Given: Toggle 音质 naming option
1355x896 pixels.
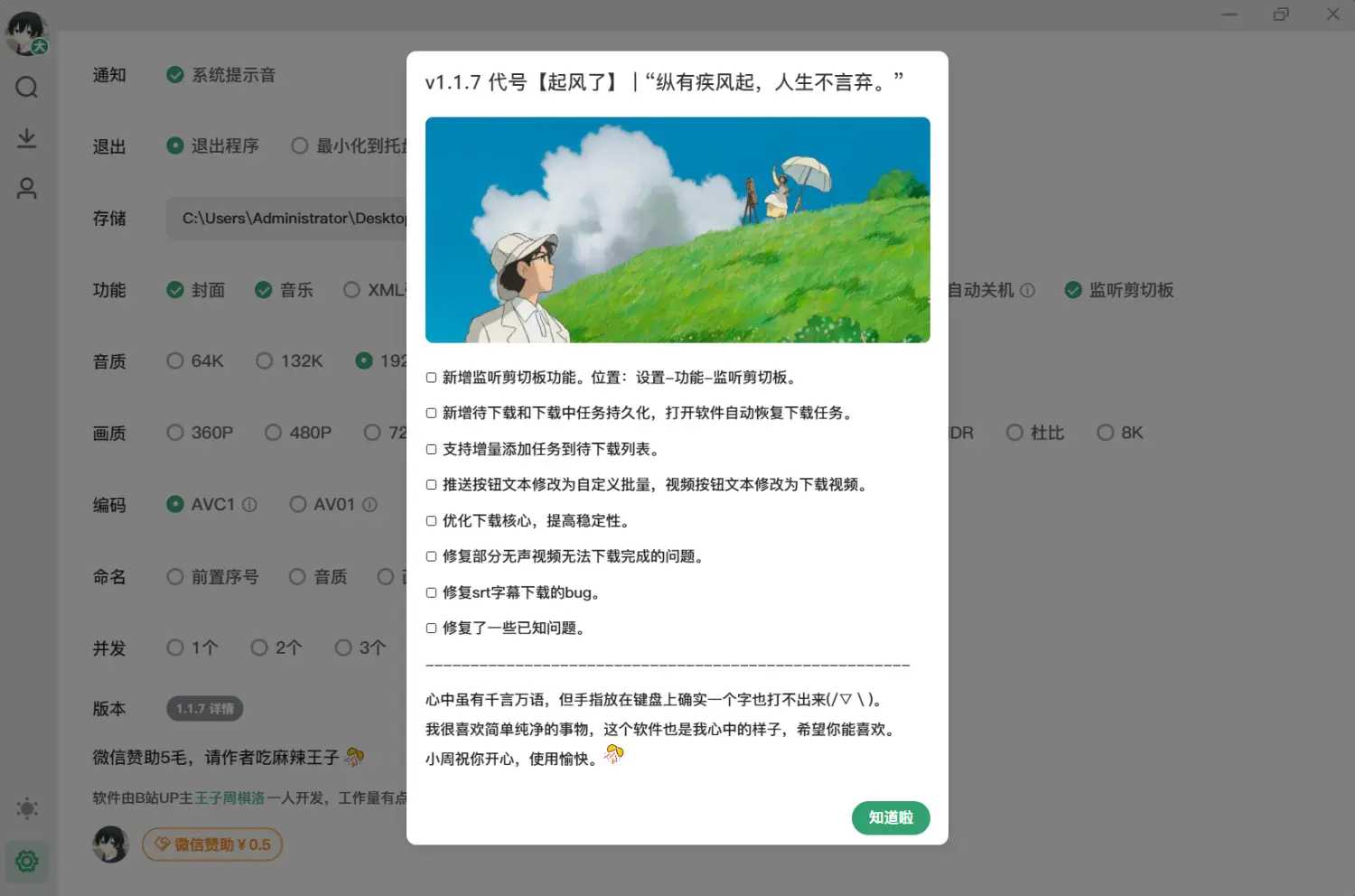Looking at the screenshot, I should [x=318, y=576].
